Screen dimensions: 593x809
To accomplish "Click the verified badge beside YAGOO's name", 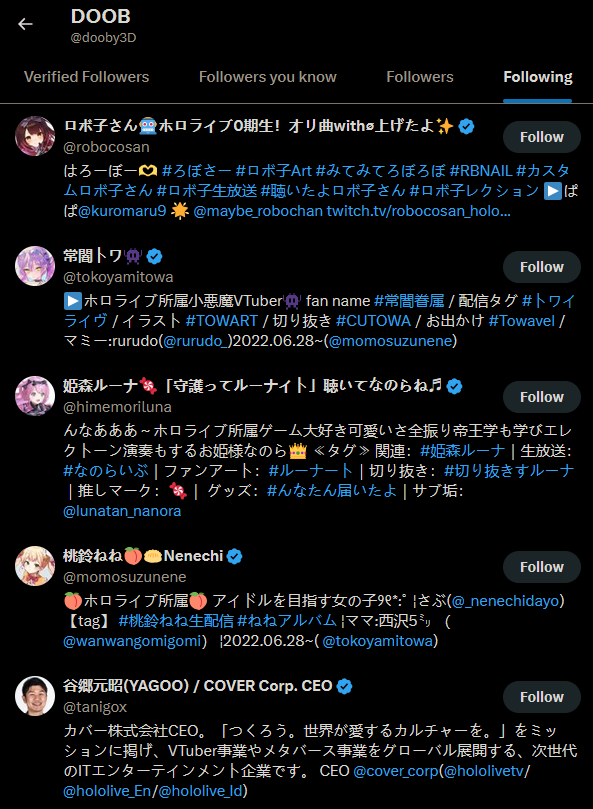I will tap(344, 686).
